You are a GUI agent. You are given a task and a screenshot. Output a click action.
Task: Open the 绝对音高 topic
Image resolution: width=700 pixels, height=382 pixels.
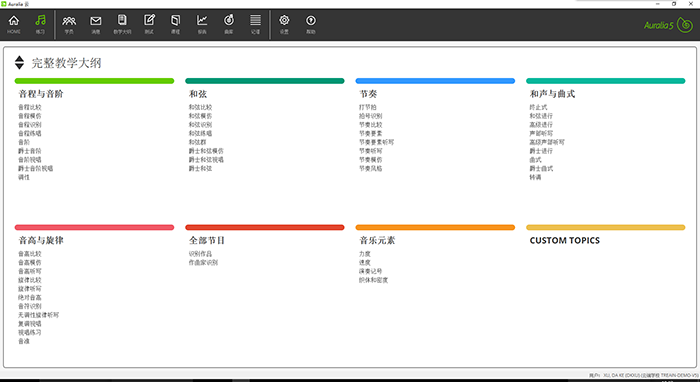tap(29, 297)
